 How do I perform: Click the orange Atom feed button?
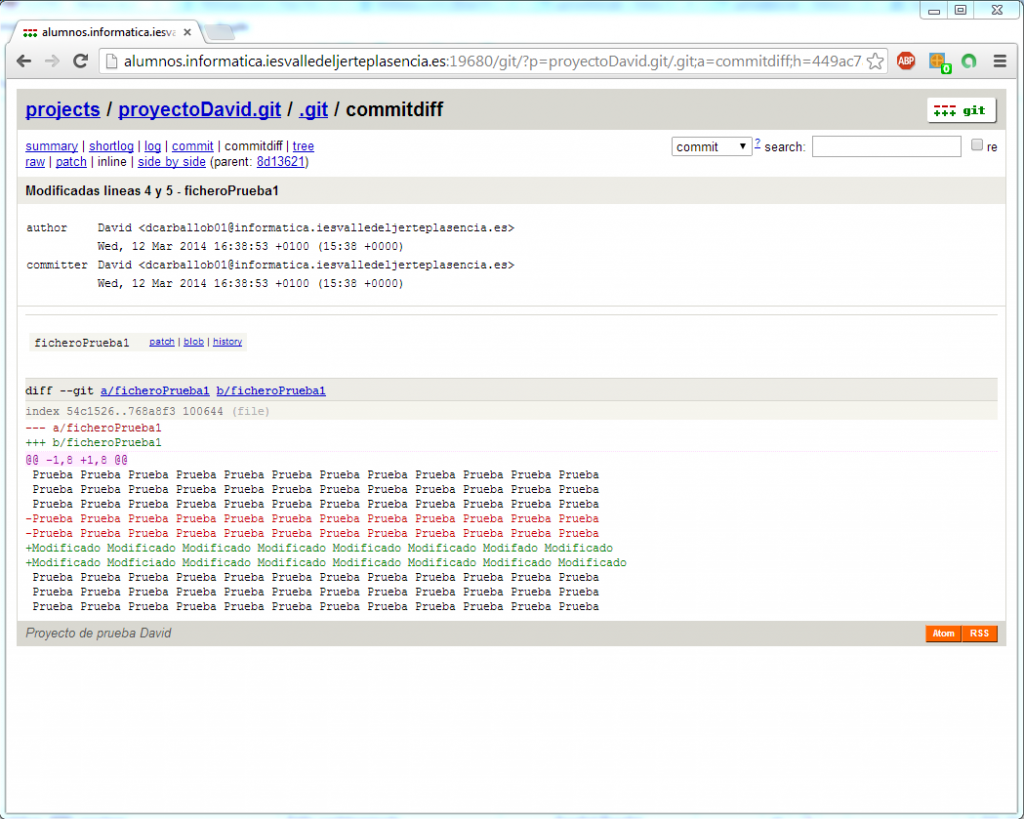[x=943, y=633]
